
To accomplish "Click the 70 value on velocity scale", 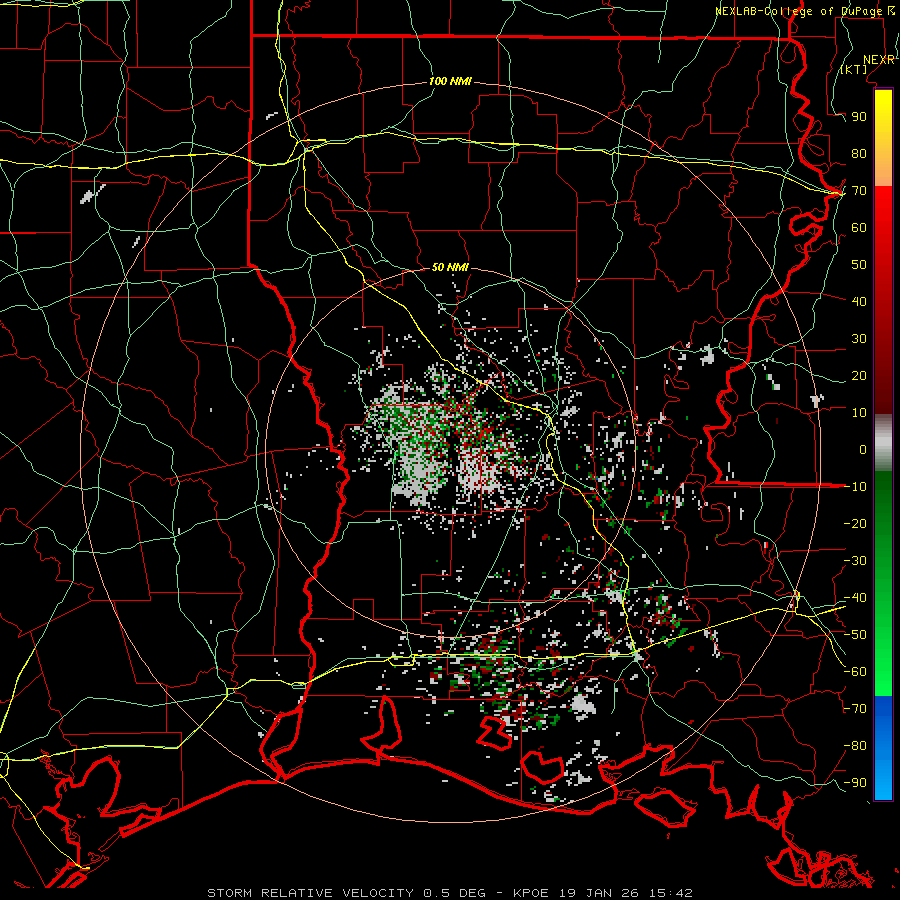I will click(859, 191).
